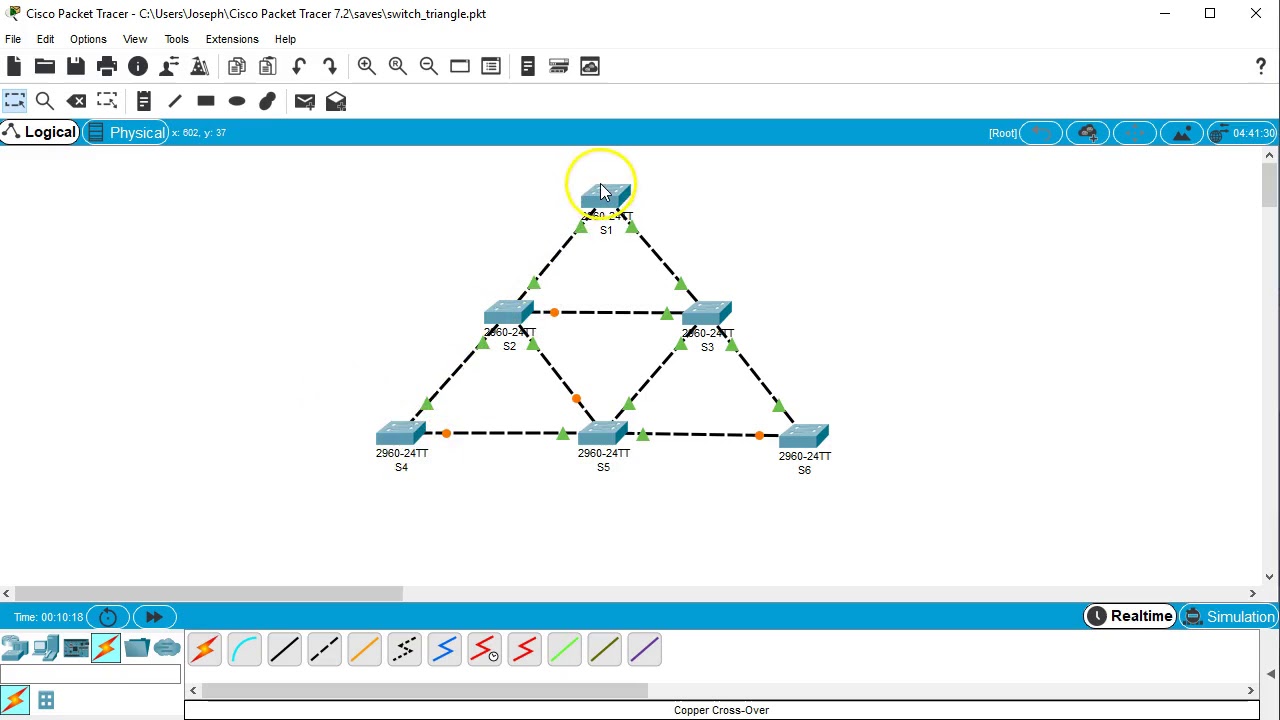Activate the Inspect magnifier tool
This screenshot has width=1280, height=720.
(x=45, y=101)
